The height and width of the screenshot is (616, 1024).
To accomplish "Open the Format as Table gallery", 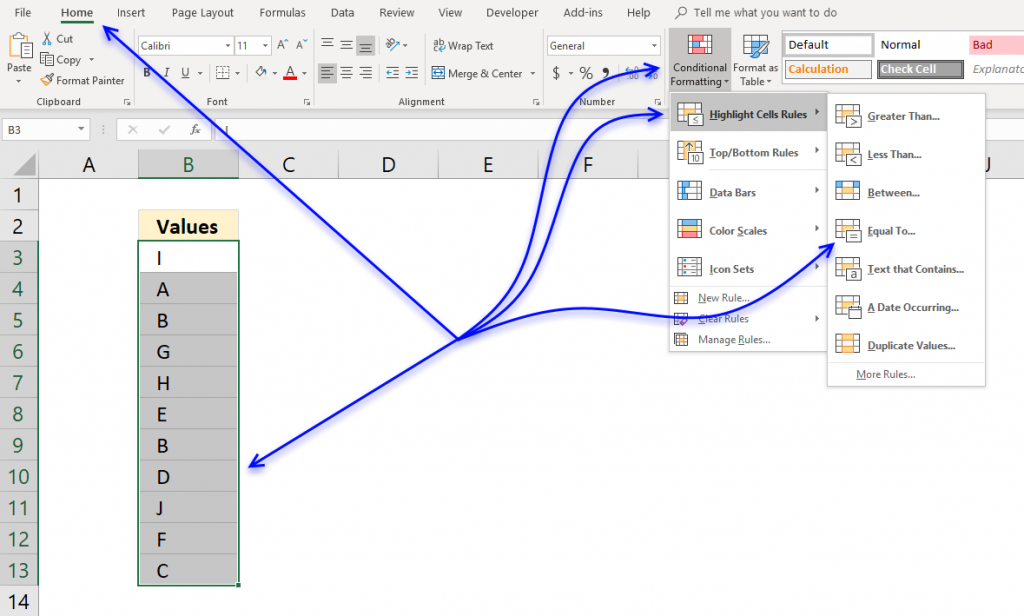I will pos(755,57).
